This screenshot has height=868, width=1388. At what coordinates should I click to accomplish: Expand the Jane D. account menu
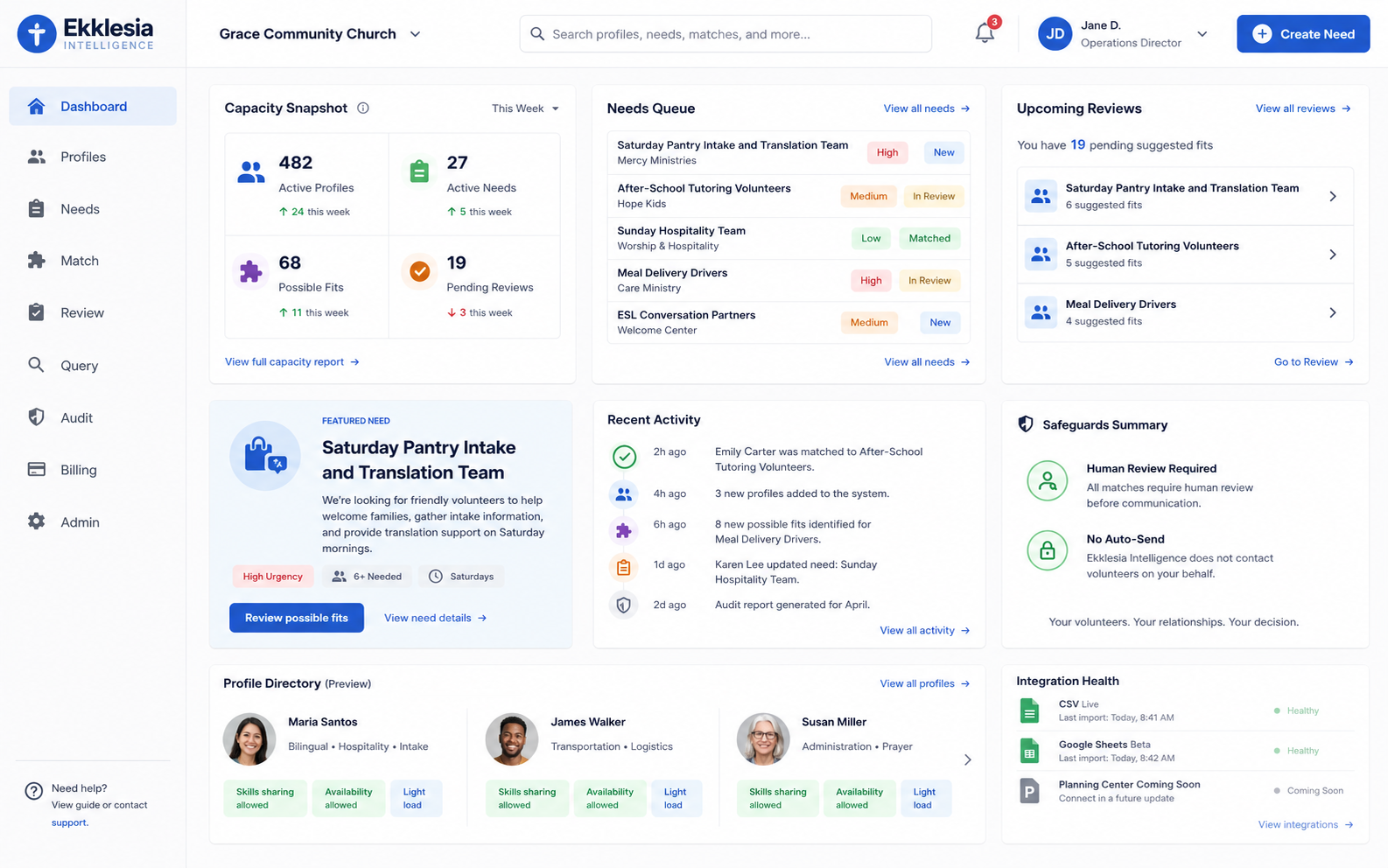[1202, 34]
